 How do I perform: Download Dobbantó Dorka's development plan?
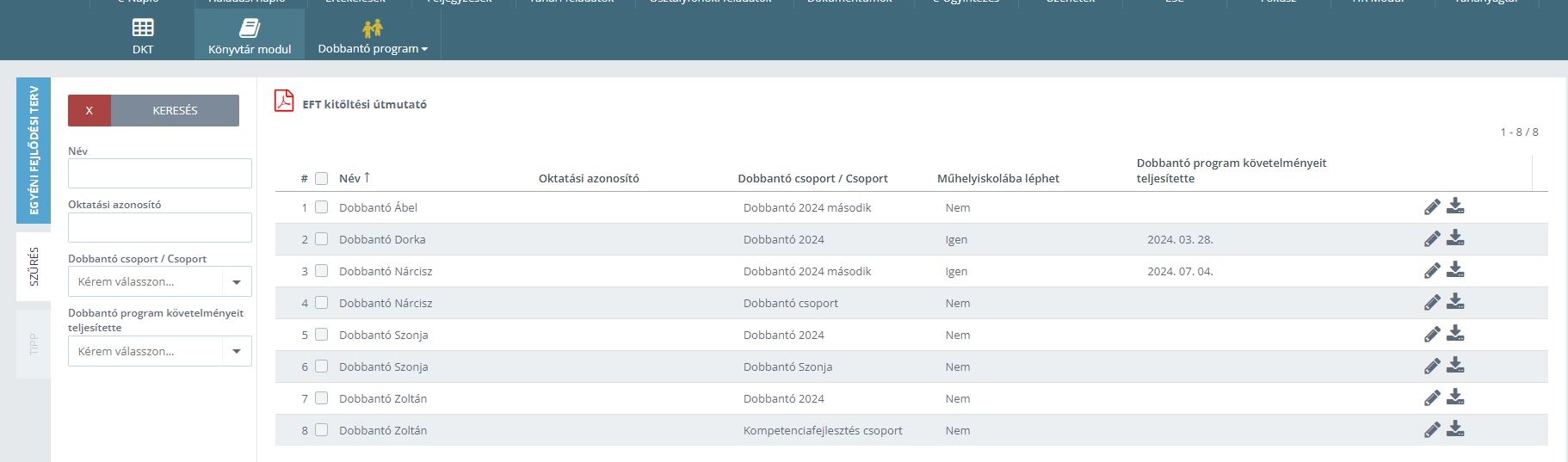point(1455,237)
